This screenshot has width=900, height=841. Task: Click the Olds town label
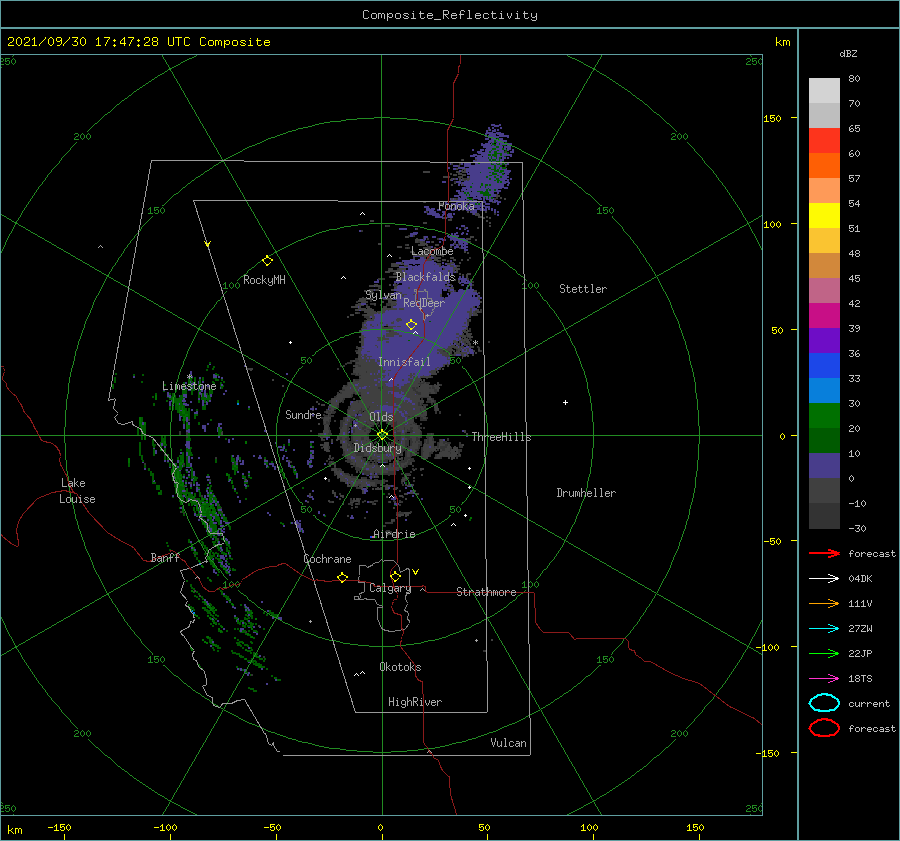[x=381, y=417]
